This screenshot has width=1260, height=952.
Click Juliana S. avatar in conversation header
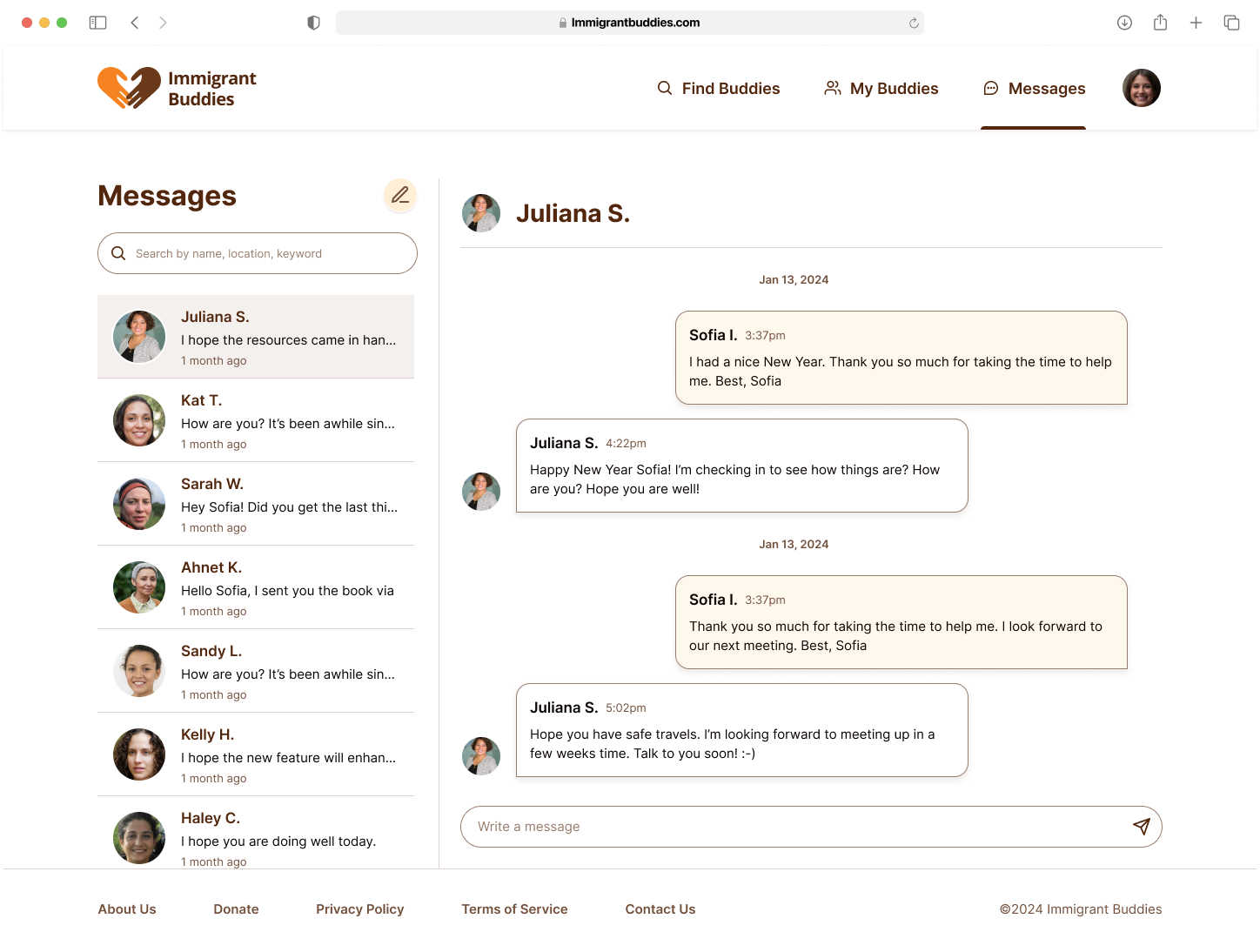(481, 213)
